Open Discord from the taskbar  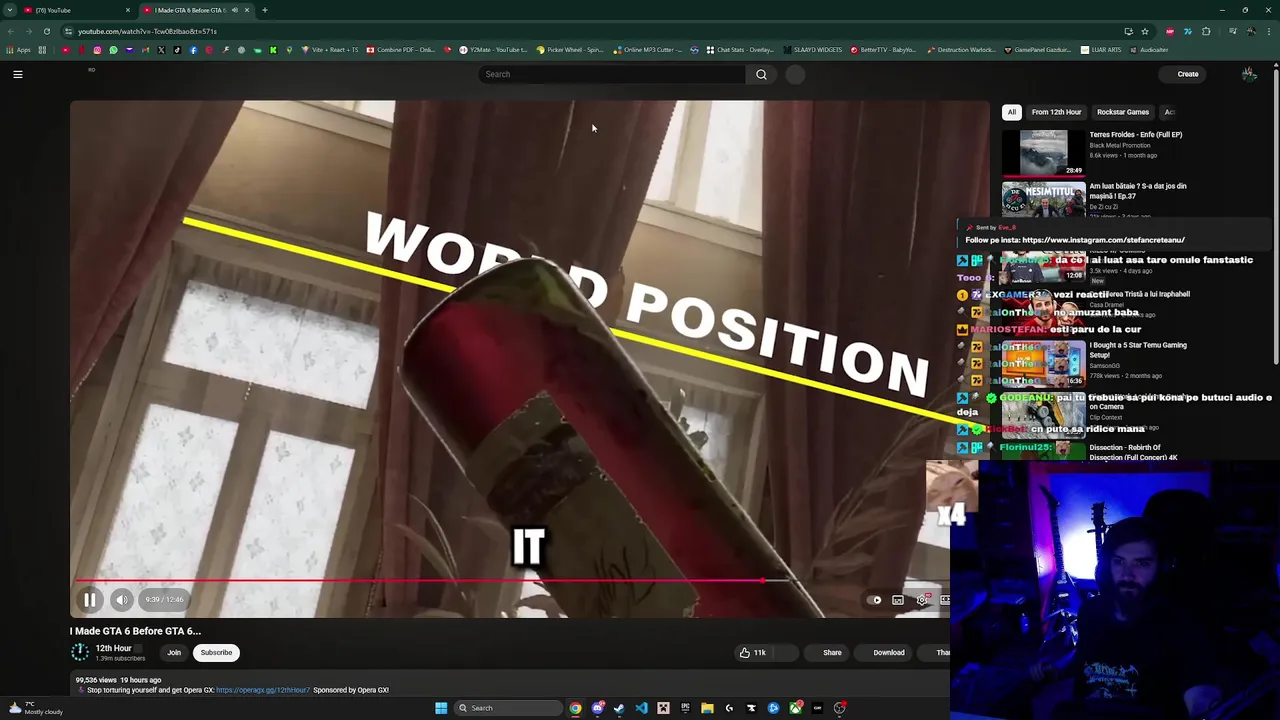(598, 708)
